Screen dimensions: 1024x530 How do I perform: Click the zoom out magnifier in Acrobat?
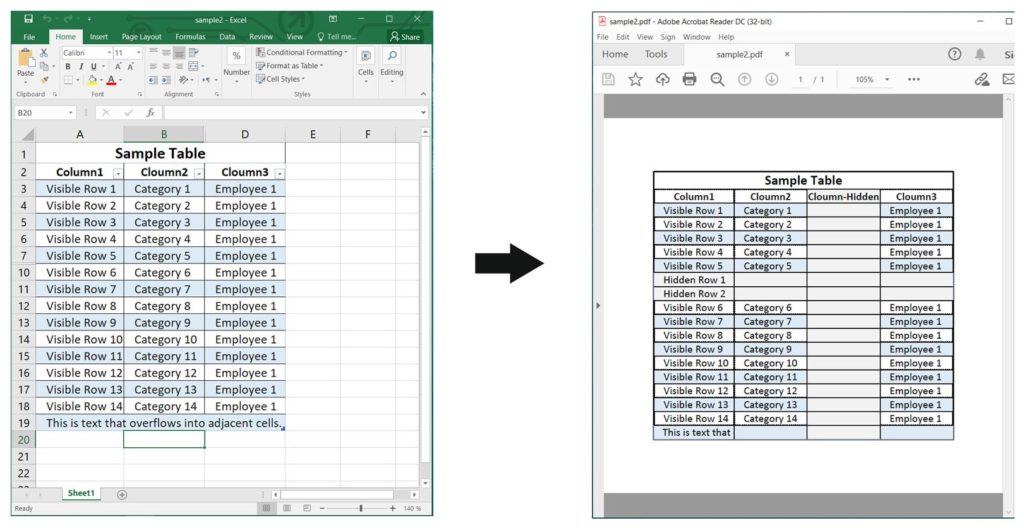717,79
